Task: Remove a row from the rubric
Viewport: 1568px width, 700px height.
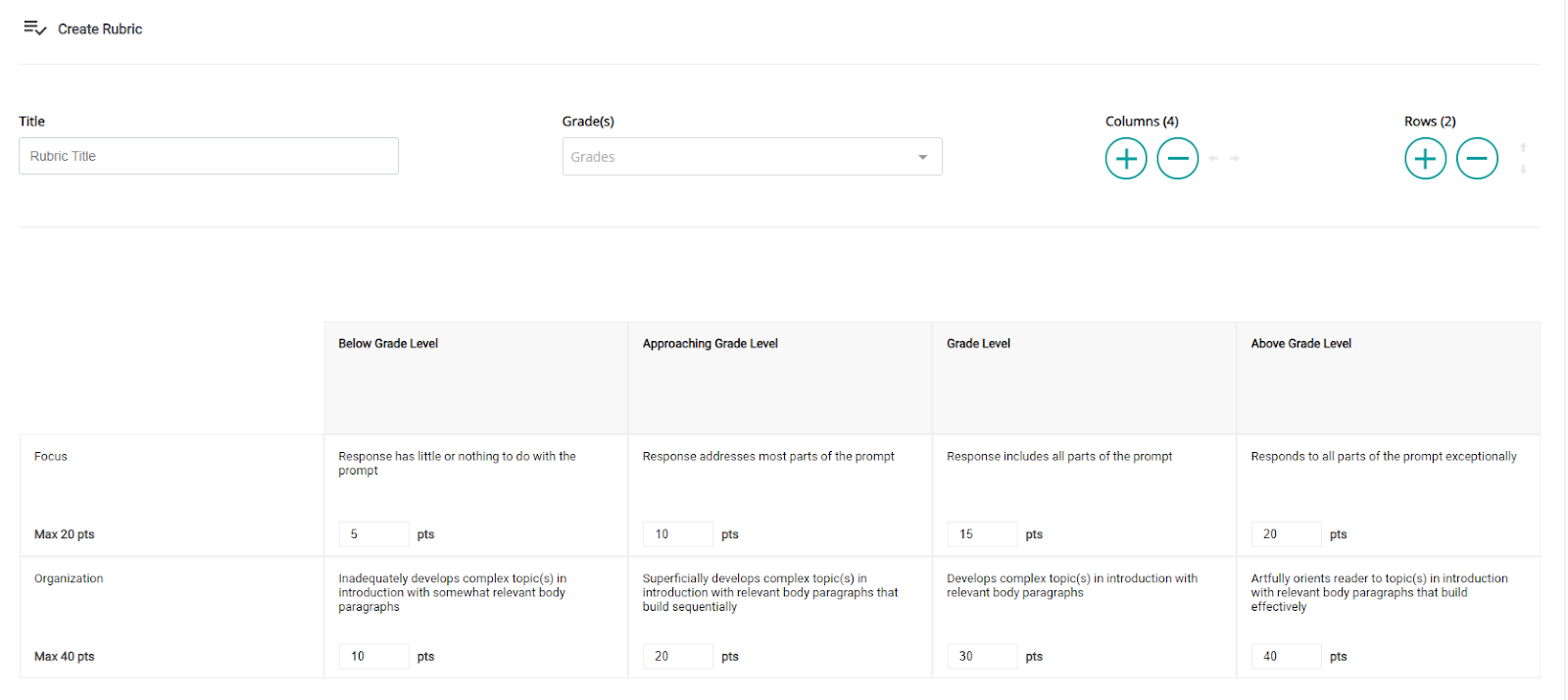Action: [x=1477, y=158]
